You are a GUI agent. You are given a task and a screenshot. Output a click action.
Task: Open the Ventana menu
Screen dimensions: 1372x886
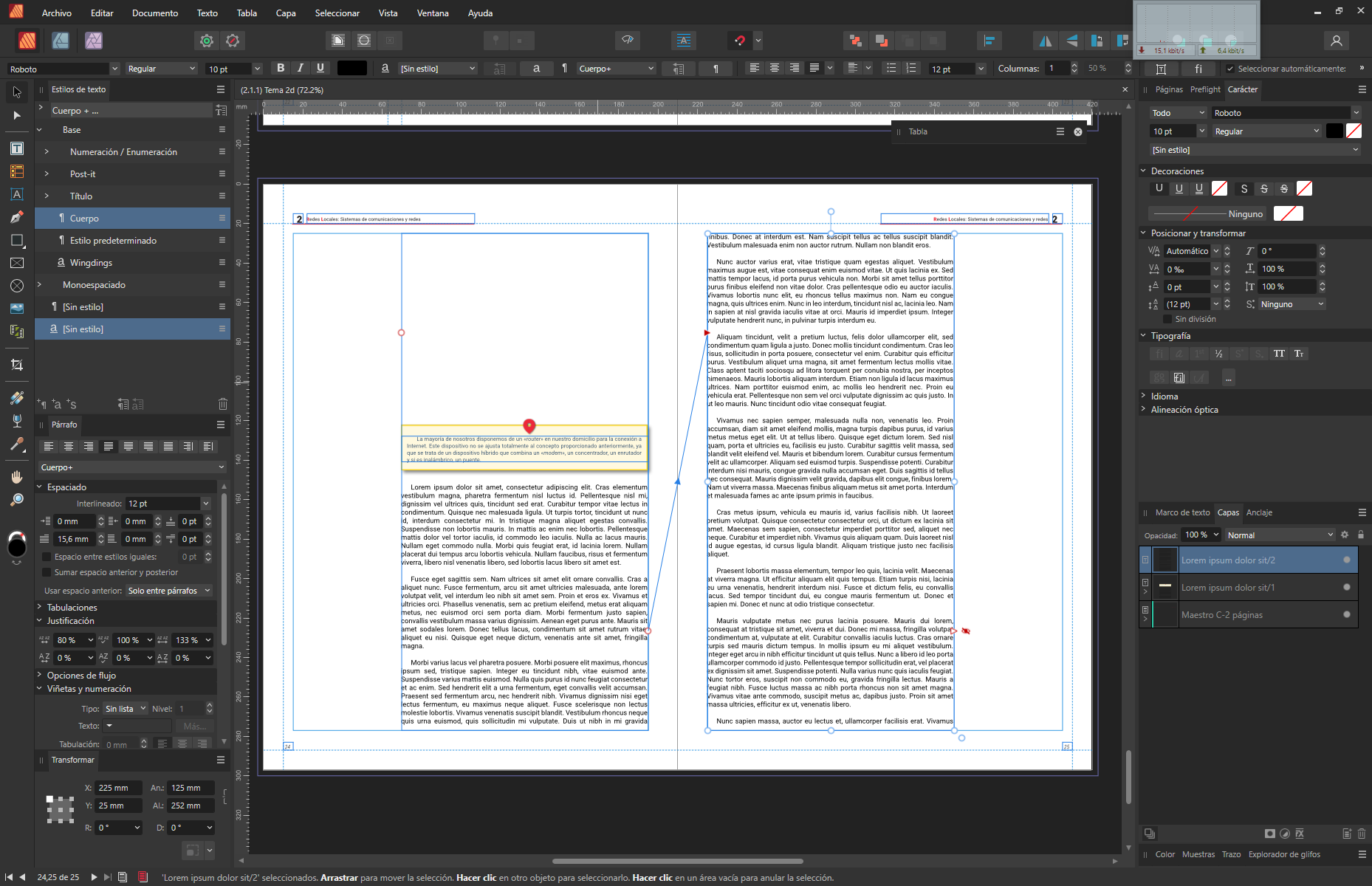click(433, 13)
